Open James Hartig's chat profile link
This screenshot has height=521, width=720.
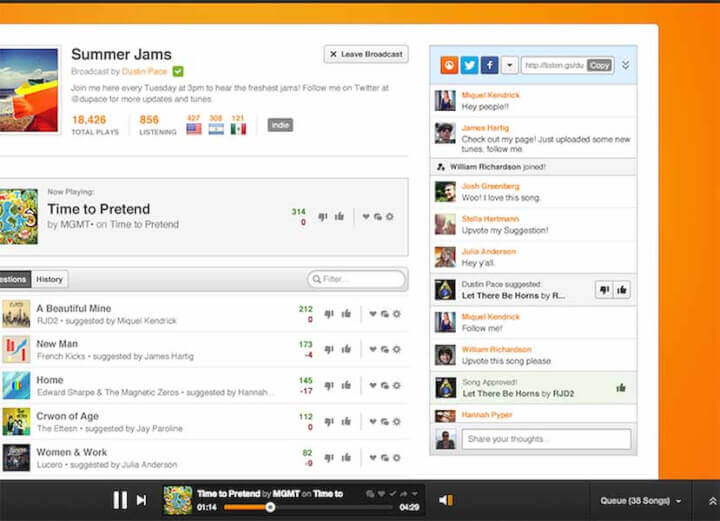pyautogui.click(x=485, y=128)
